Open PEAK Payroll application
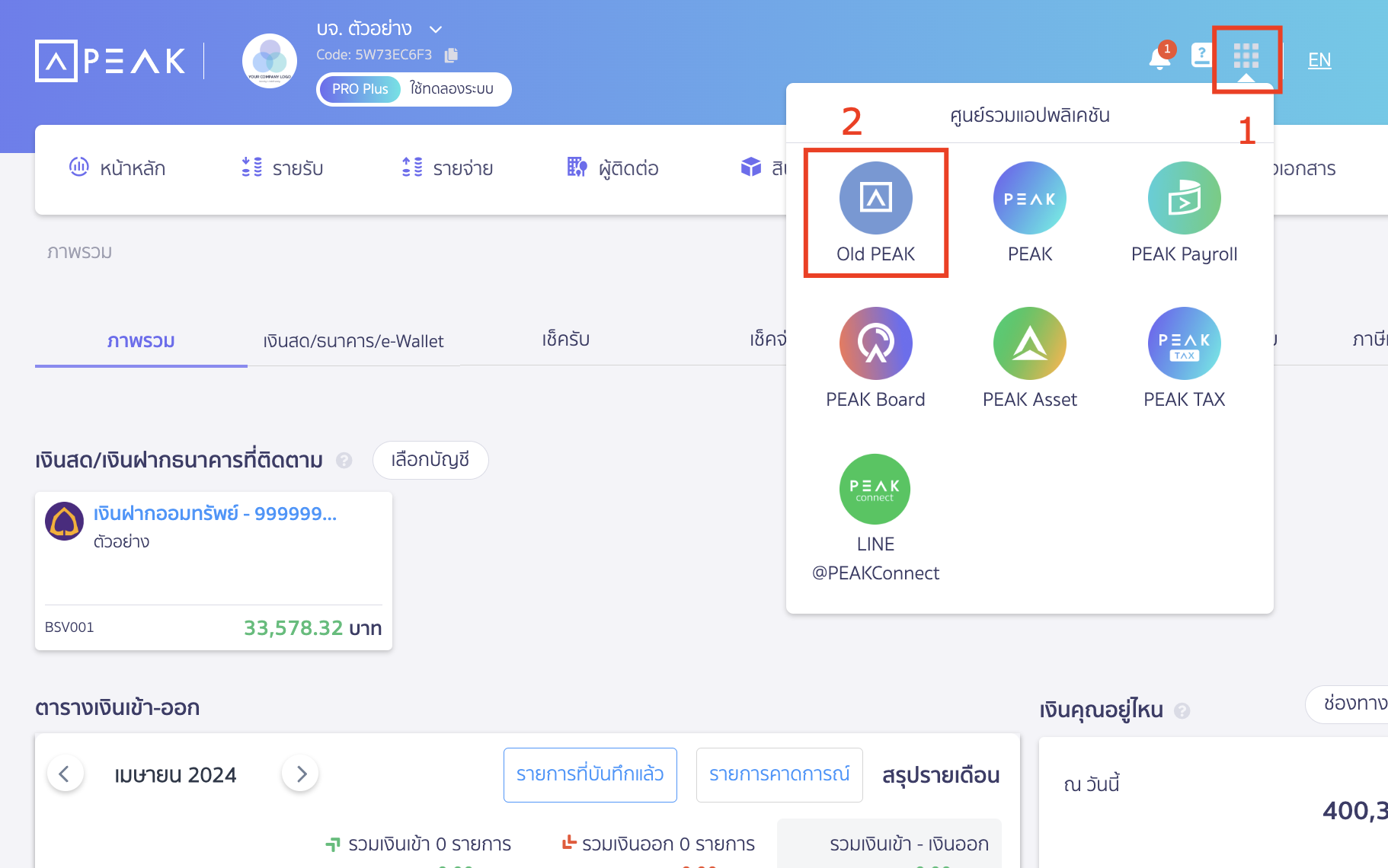Image resolution: width=1388 pixels, height=868 pixels. [x=1184, y=212]
